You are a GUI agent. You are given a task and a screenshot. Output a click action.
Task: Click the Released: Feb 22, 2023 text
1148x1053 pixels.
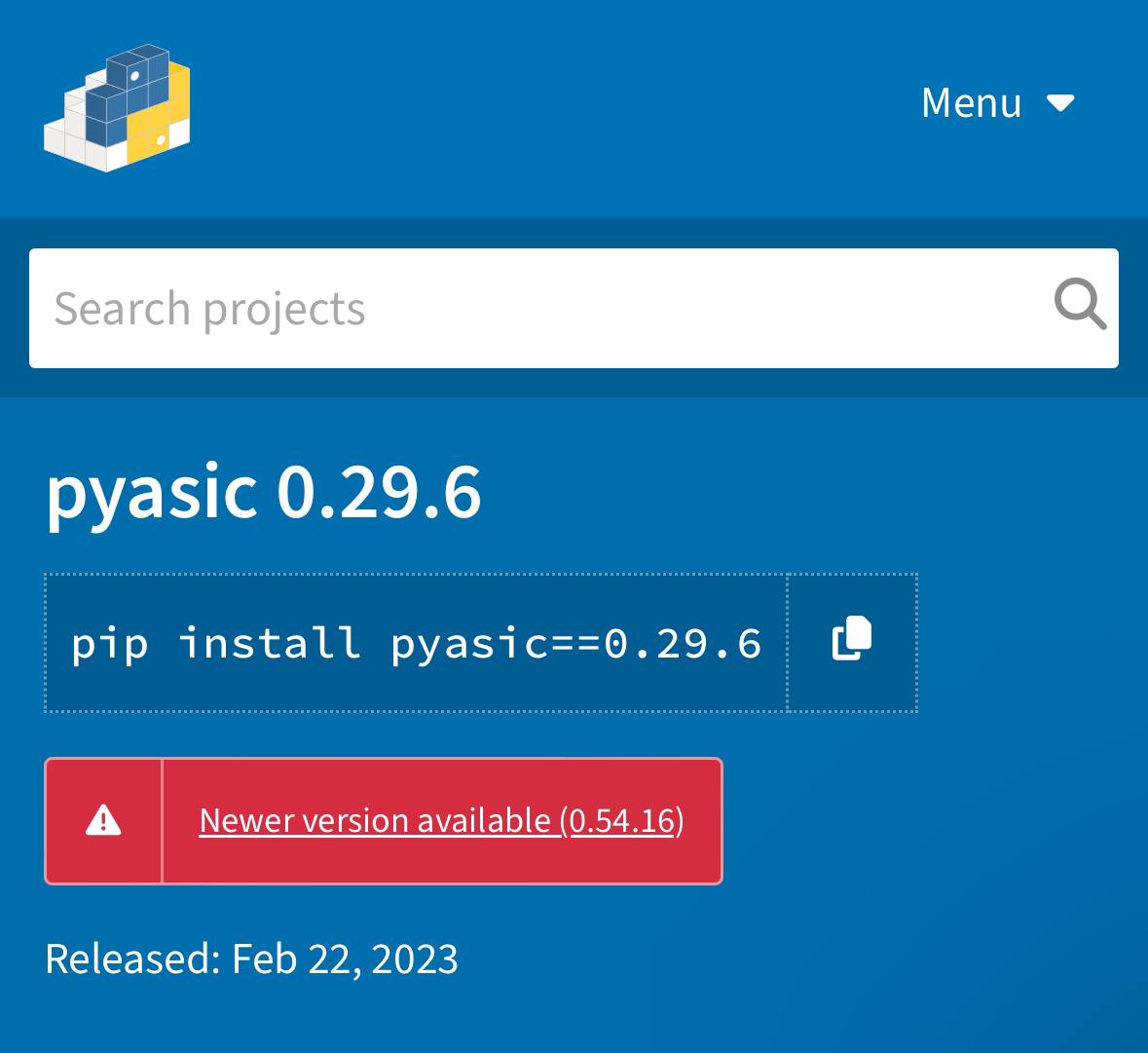tap(251, 959)
